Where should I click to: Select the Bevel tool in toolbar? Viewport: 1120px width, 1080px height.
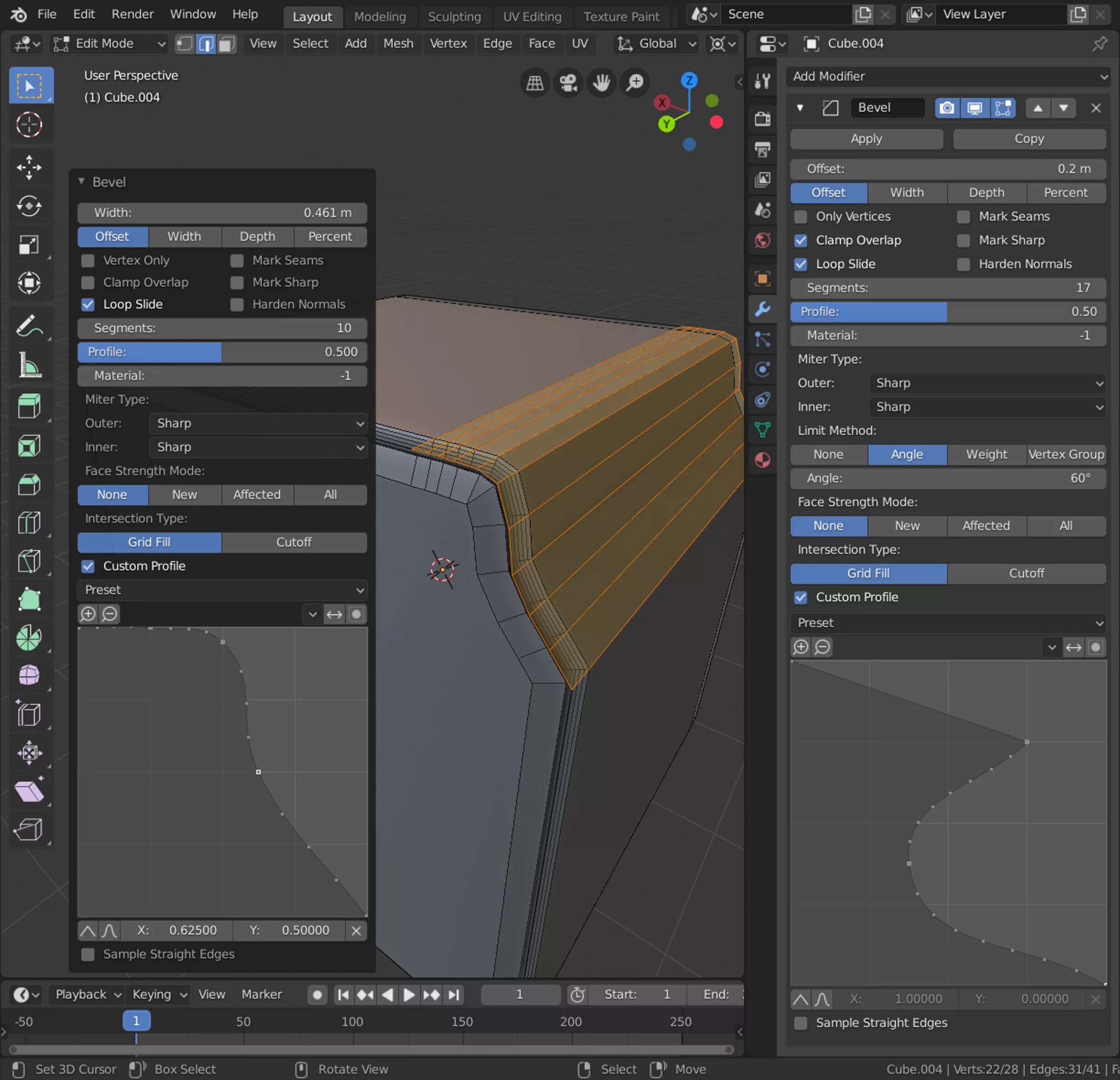coord(29,484)
